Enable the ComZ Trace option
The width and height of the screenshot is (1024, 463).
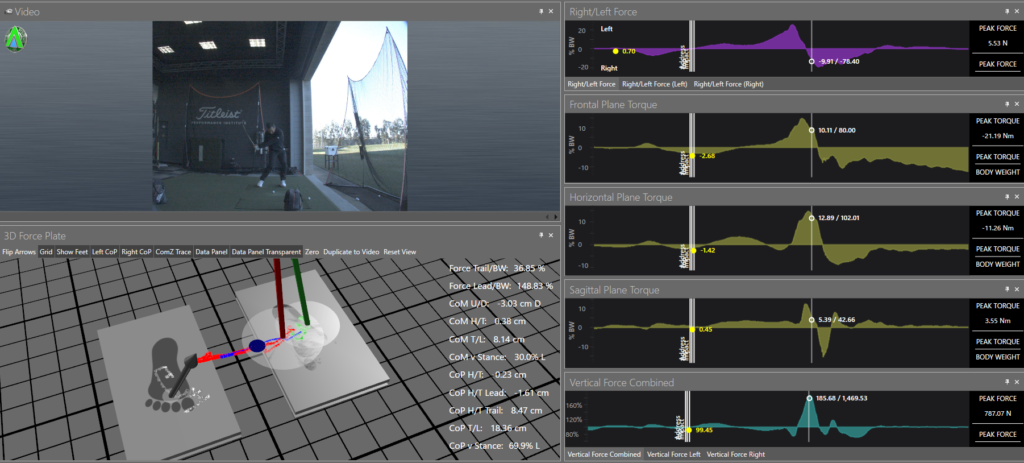point(172,252)
